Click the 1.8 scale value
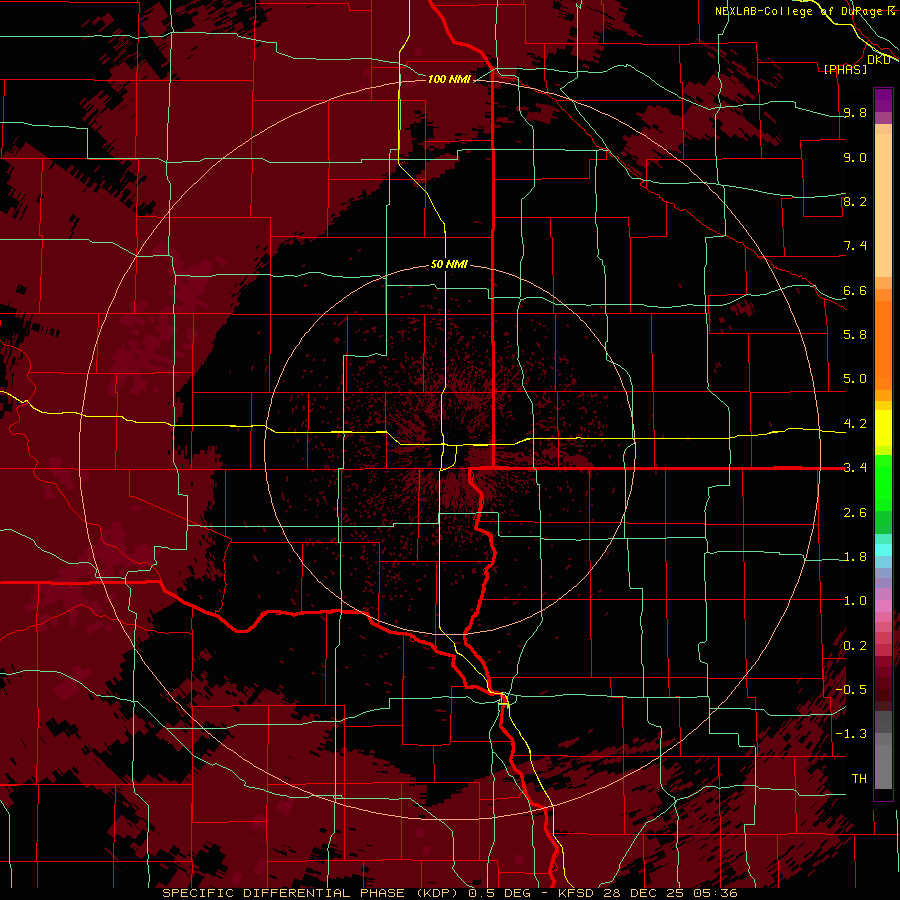The width and height of the screenshot is (900, 900). tap(855, 557)
